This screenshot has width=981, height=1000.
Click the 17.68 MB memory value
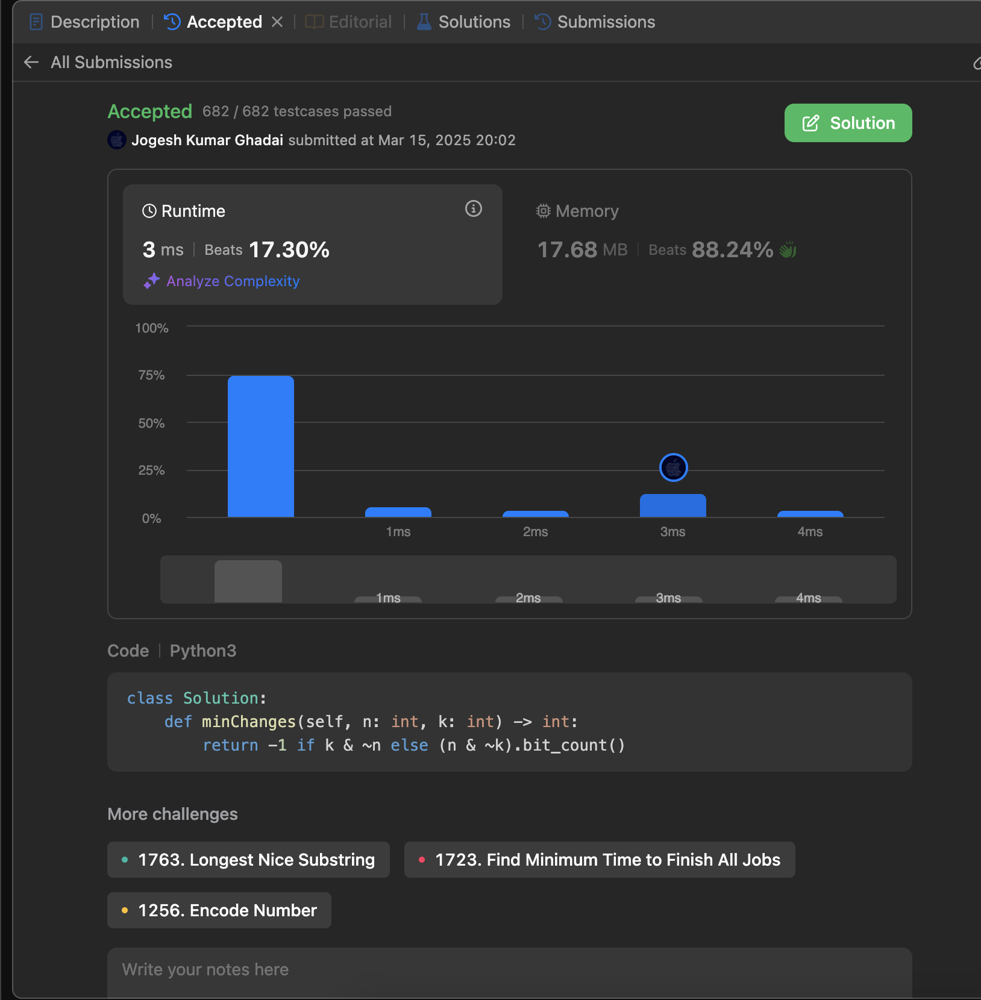582,249
